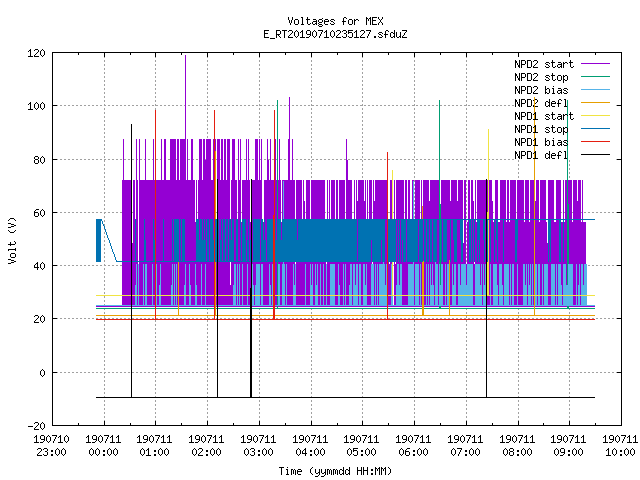Click the NPD1 start legend label
Viewport: 640px width, 480px height.
click(544, 116)
